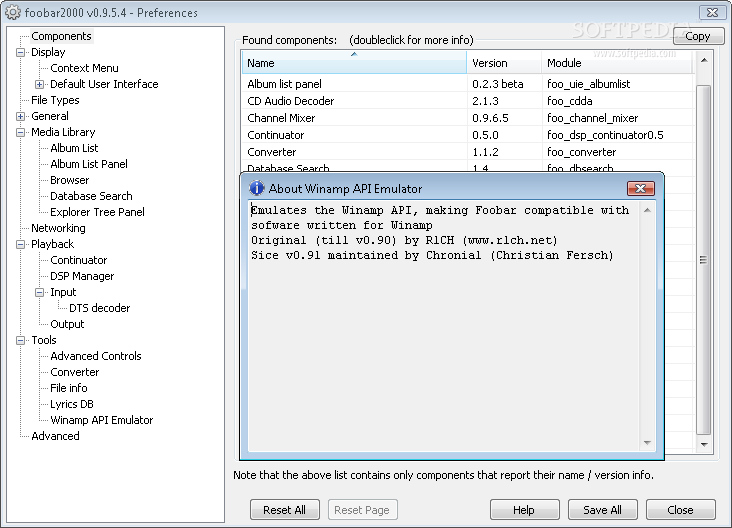Select Components in the preferences tree
Viewport: 732px width, 528px height.
point(61,36)
